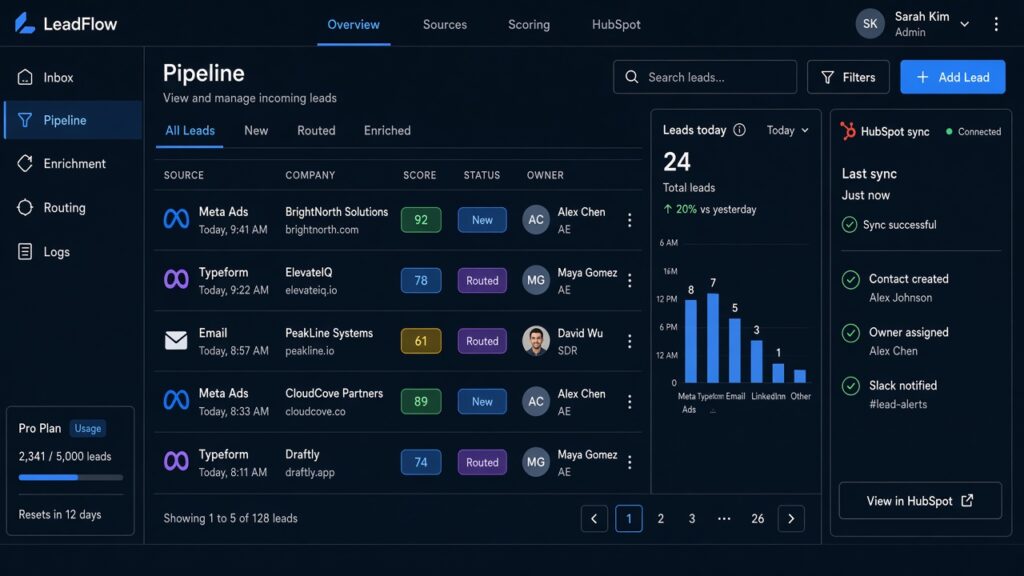Go to page 2
The height and width of the screenshot is (576, 1024).
coord(660,519)
